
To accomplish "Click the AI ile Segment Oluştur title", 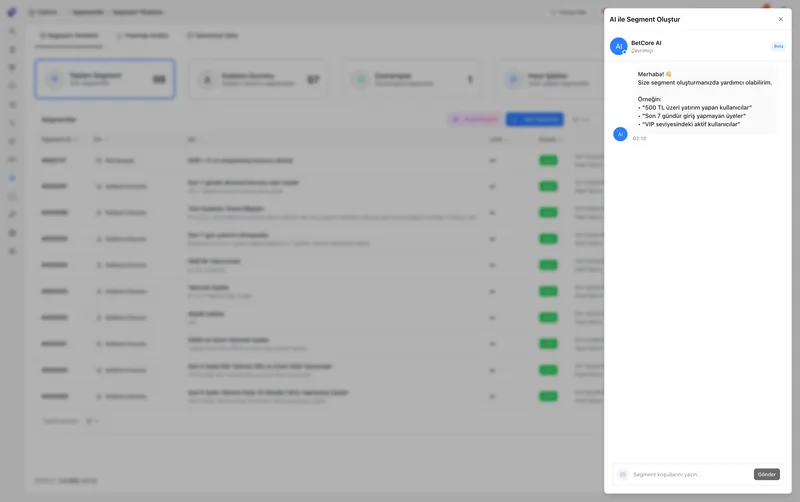I will [x=644, y=19].
